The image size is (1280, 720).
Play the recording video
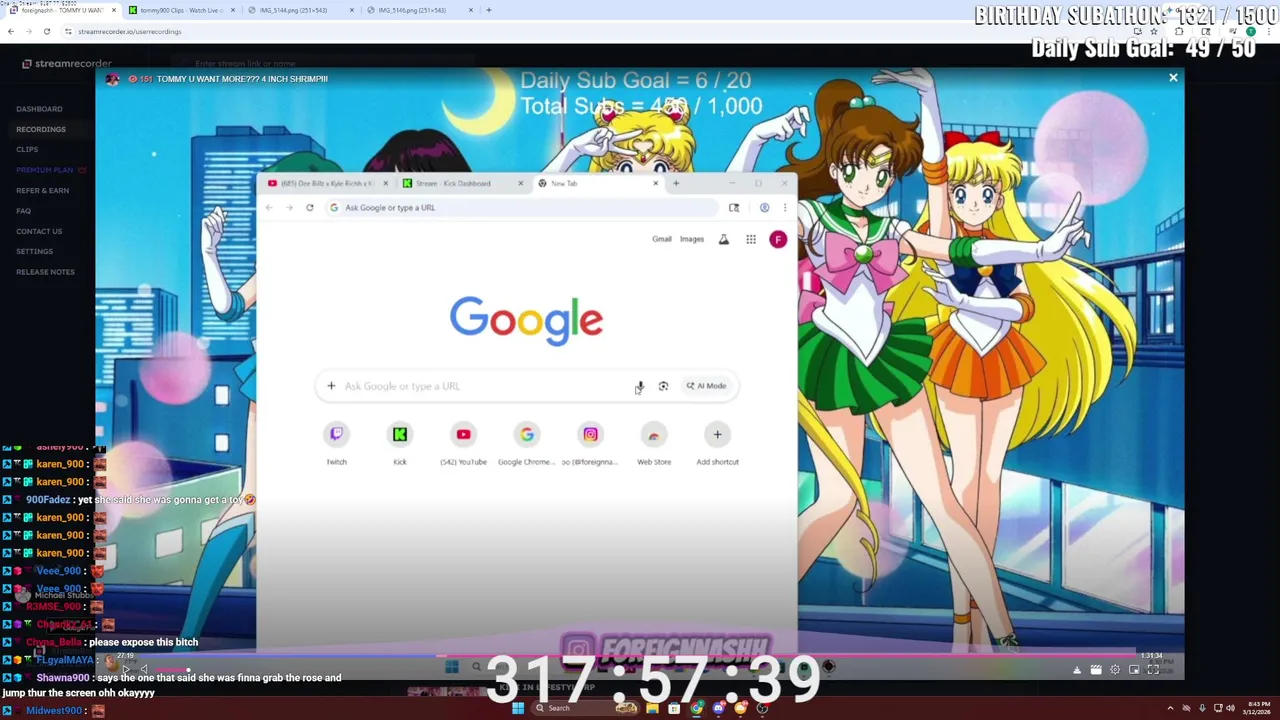coord(126,670)
